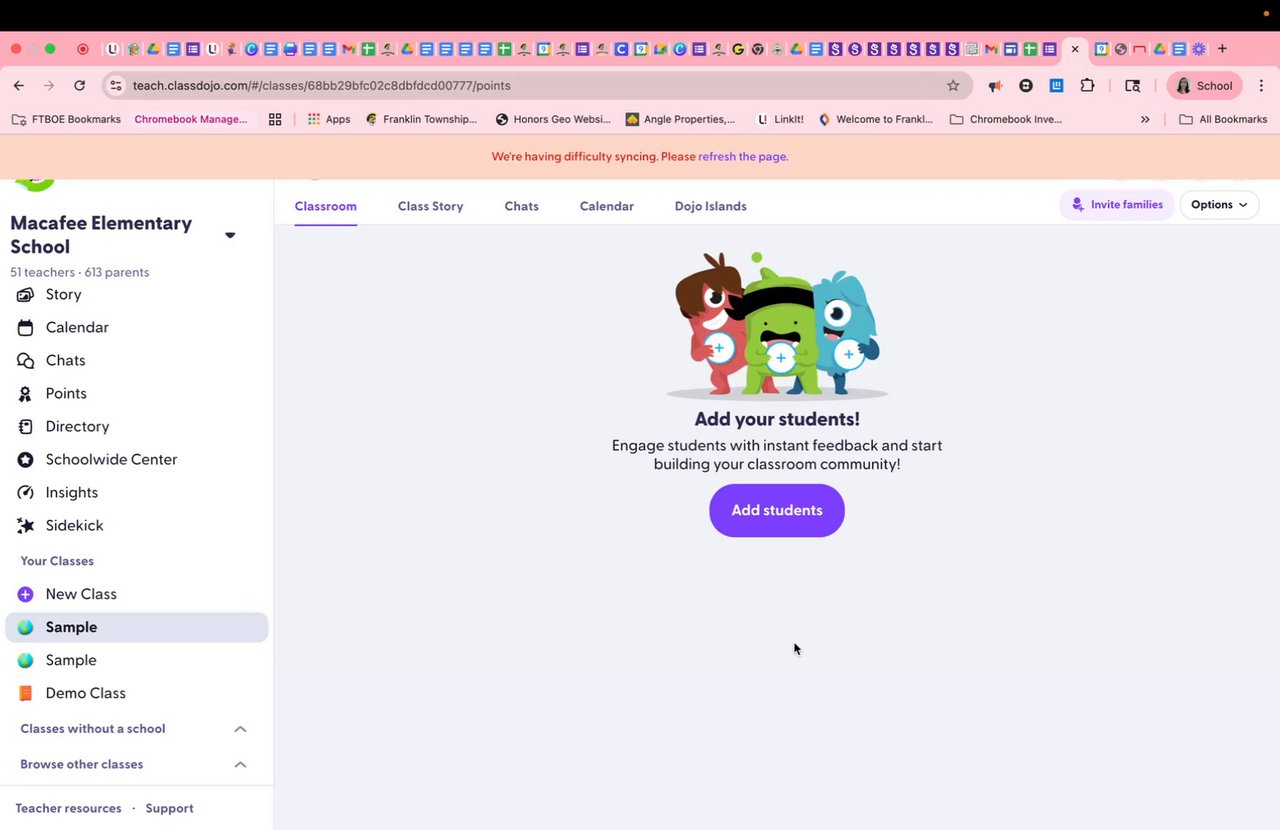The image size is (1280, 830).
Task: Click the refresh the page link
Action: 743,157
